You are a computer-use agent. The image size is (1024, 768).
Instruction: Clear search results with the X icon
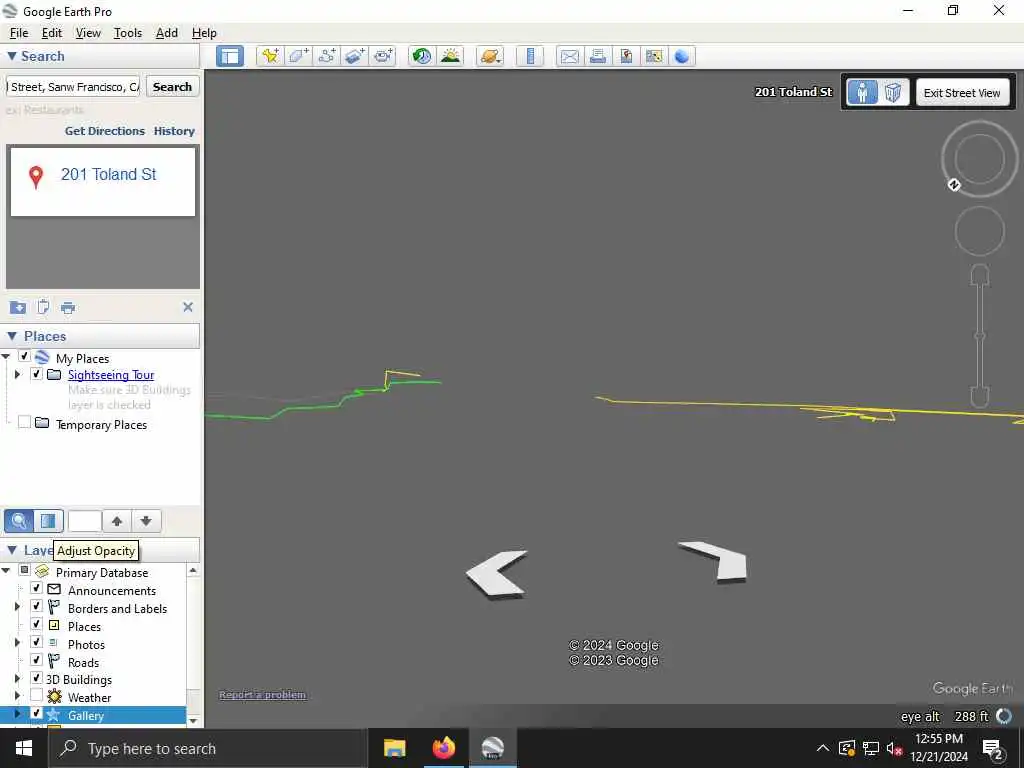(188, 307)
